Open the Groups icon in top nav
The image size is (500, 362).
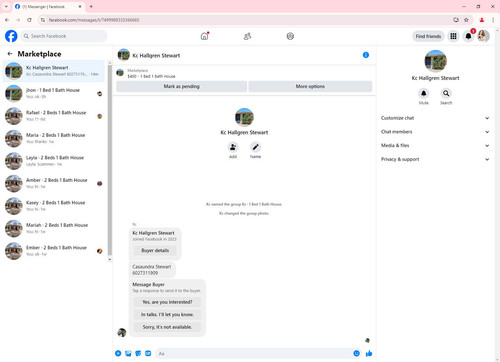pos(290,36)
